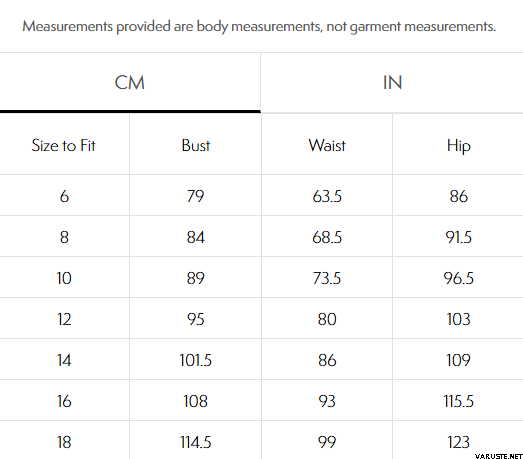Click the body measurements note text

click(259, 27)
